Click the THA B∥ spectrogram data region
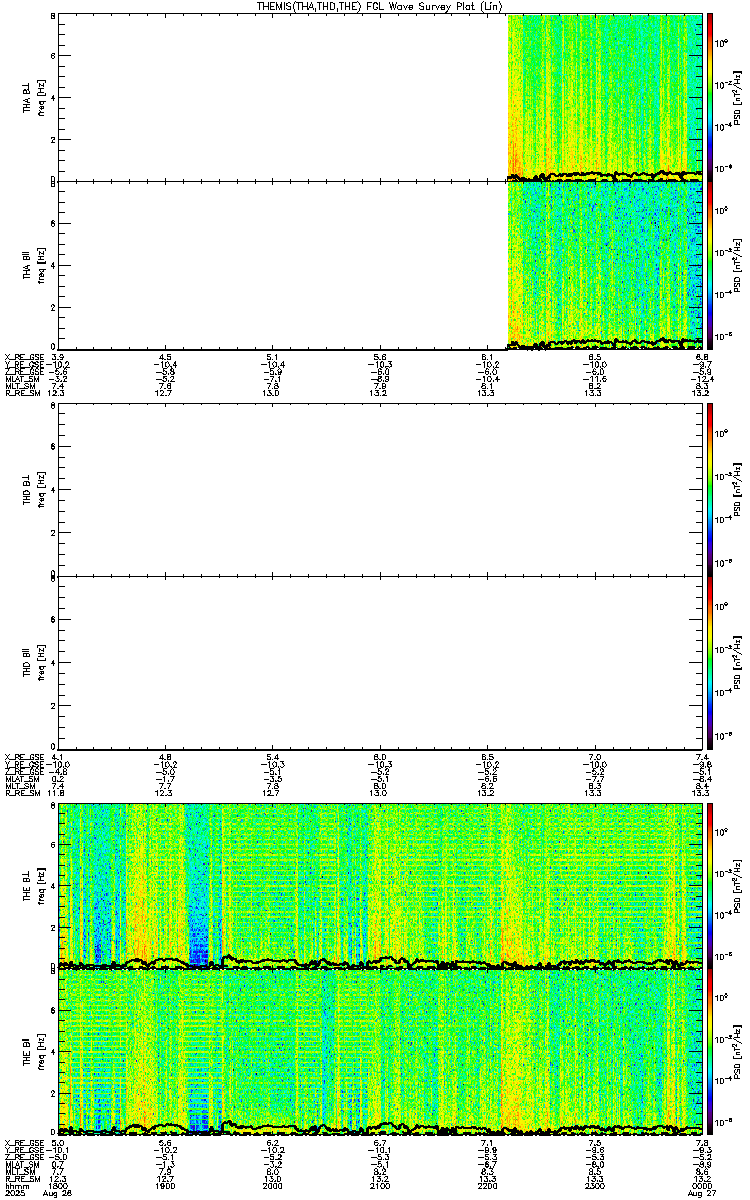Image resolution: width=750 pixels, height=1200 pixels. pos(604,265)
